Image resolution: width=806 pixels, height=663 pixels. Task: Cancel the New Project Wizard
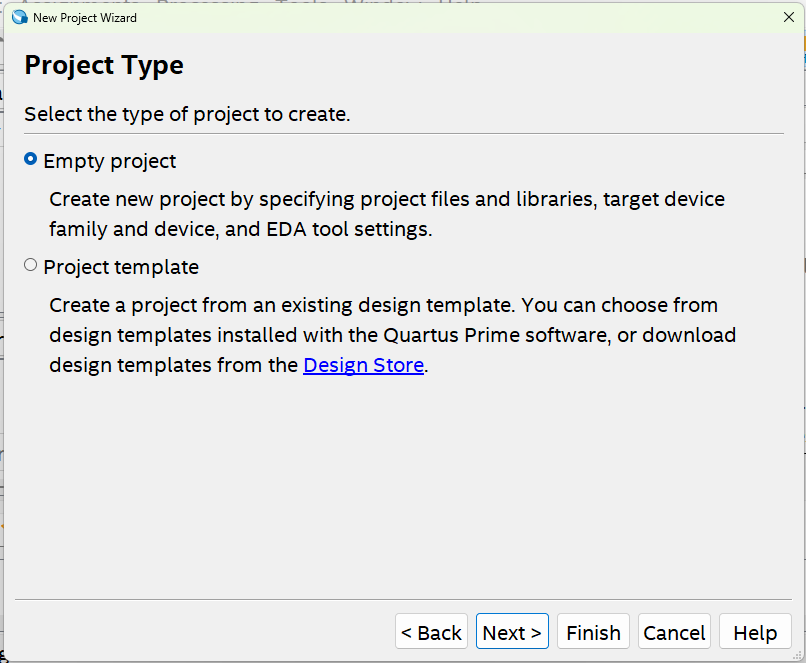tap(674, 632)
